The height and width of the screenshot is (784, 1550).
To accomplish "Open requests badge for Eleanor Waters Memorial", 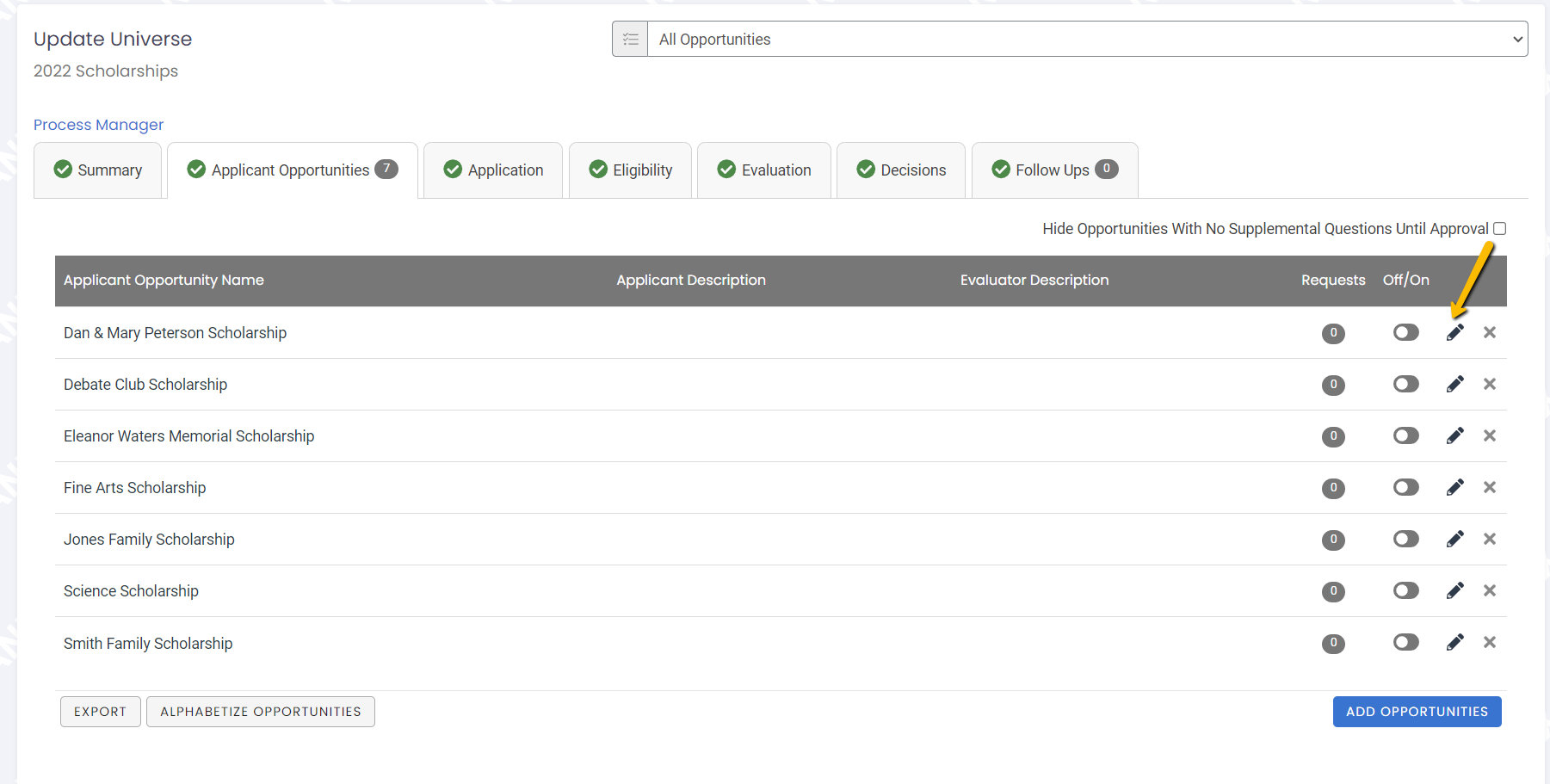I will pos(1333,436).
